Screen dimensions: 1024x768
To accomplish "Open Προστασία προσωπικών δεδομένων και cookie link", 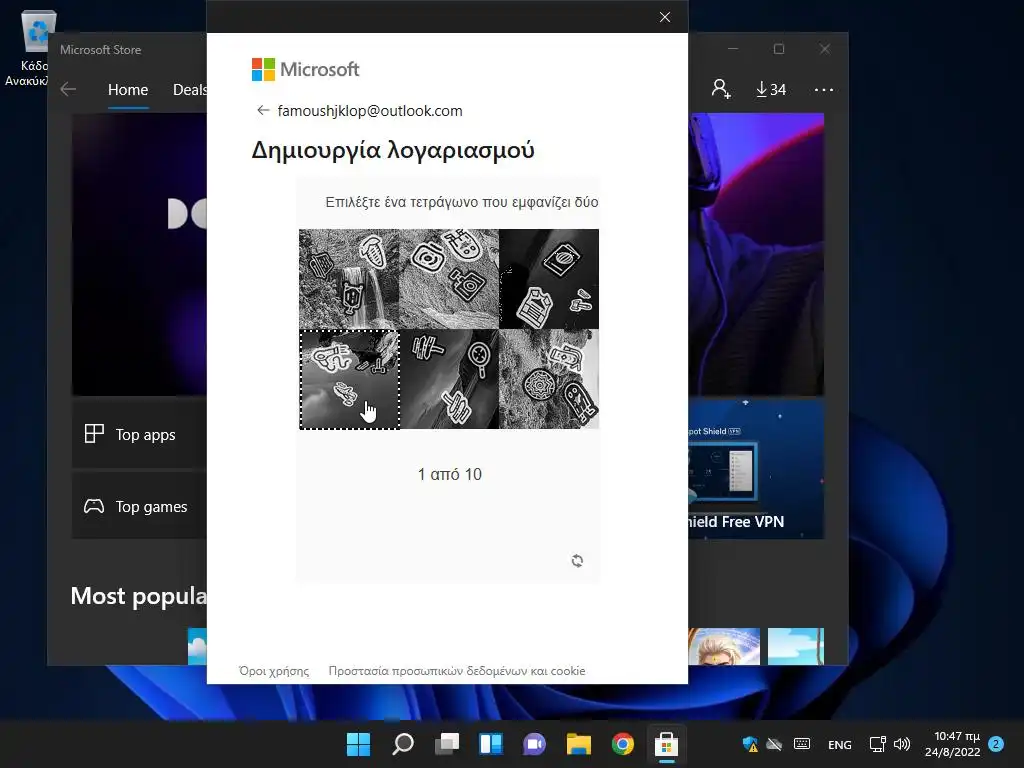I will click(x=456, y=671).
